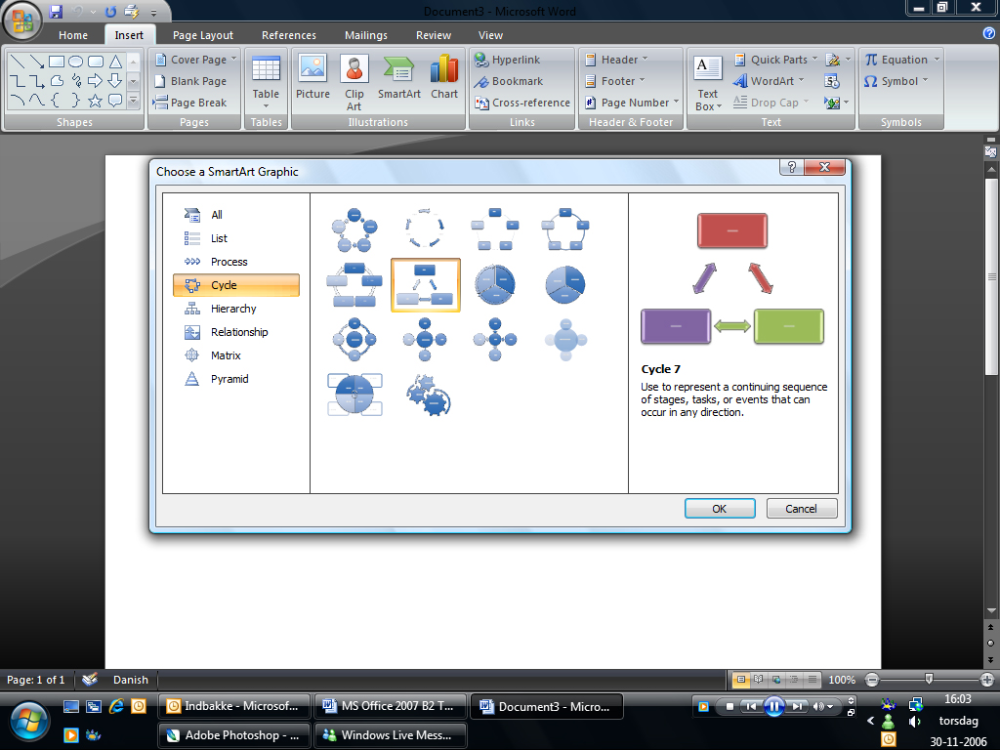Click OK in SmartArt dialog
Viewport: 1000px width, 750px height.
[719, 508]
